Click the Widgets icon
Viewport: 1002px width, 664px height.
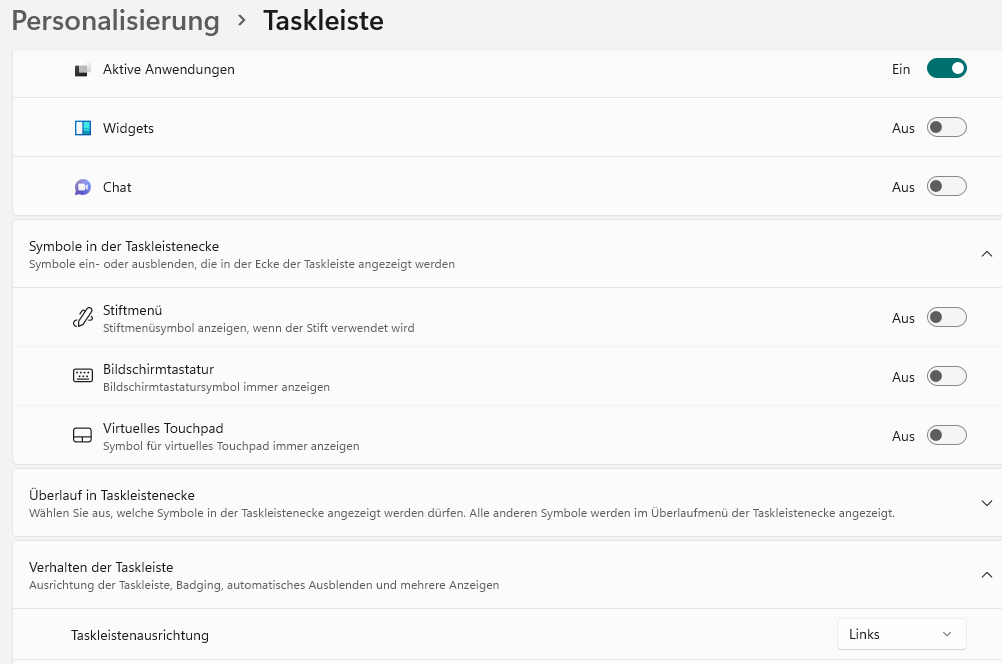82,128
